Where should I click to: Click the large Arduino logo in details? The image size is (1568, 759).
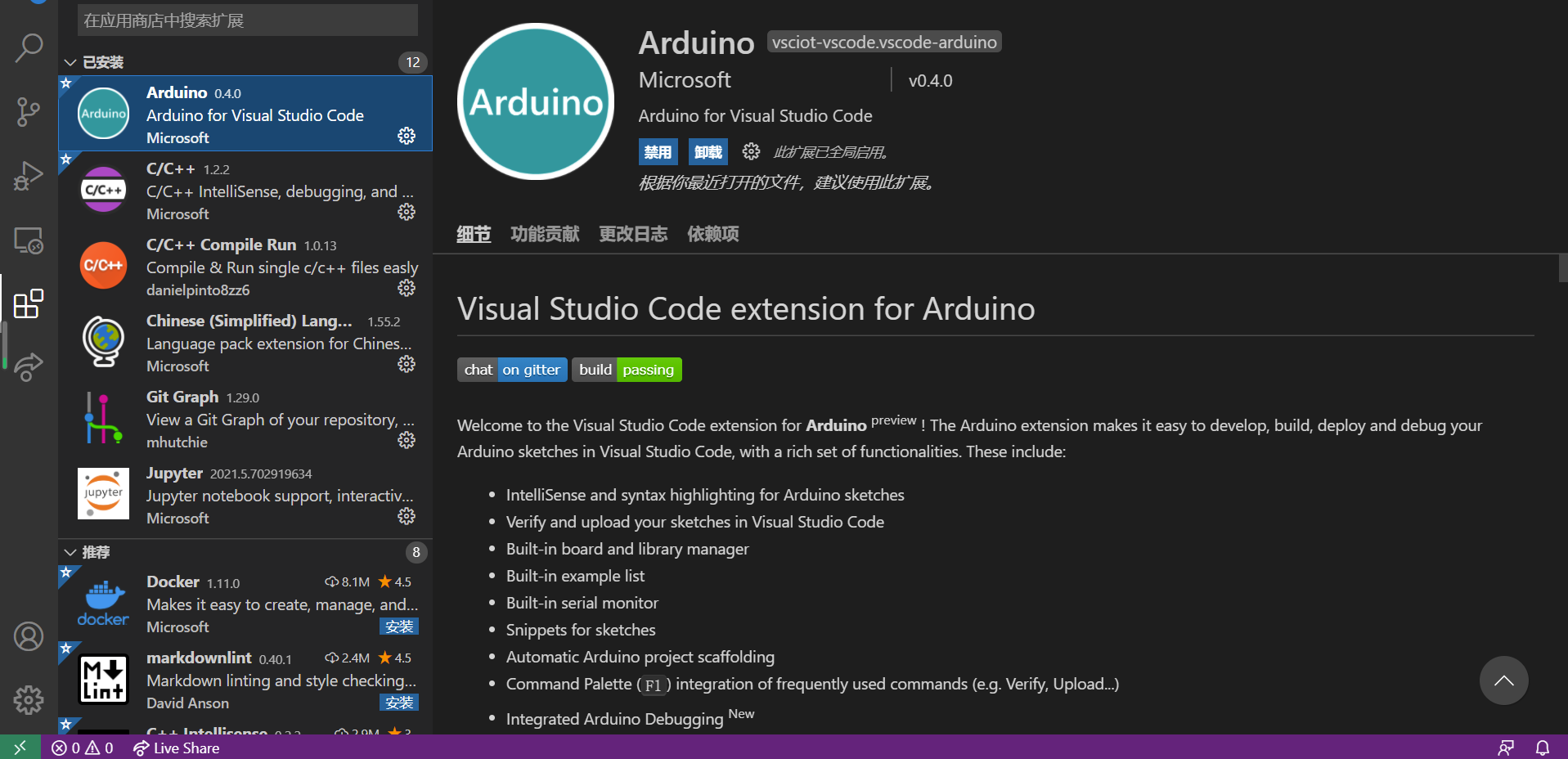pos(536,101)
